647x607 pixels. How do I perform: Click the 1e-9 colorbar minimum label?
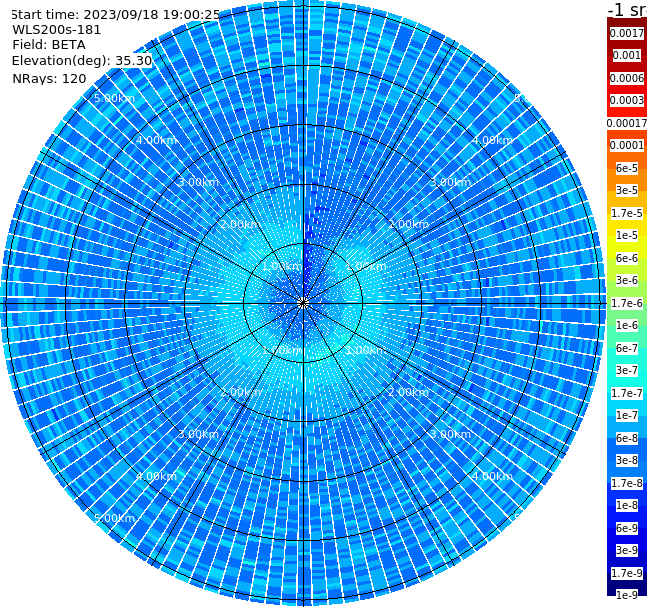pyautogui.click(x=627, y=595)
